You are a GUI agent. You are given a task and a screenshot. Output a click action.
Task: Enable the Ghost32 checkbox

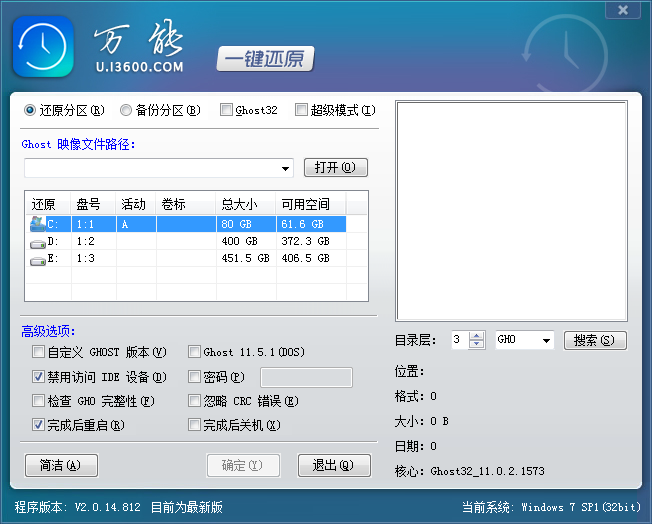pyautogui.click(x=226, y=110)
